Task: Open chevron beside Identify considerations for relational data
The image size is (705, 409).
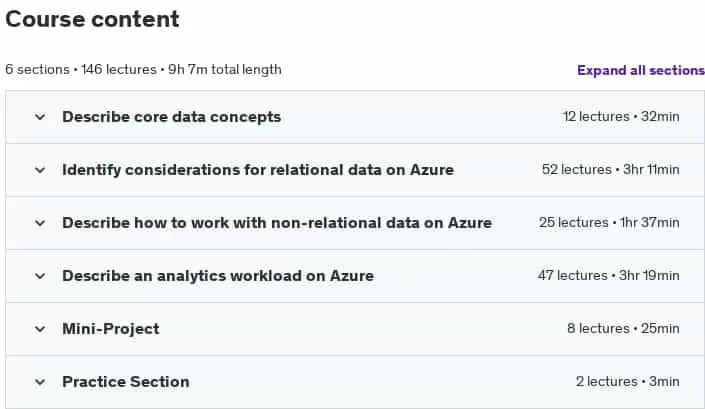Action: (x=40, y=170)
